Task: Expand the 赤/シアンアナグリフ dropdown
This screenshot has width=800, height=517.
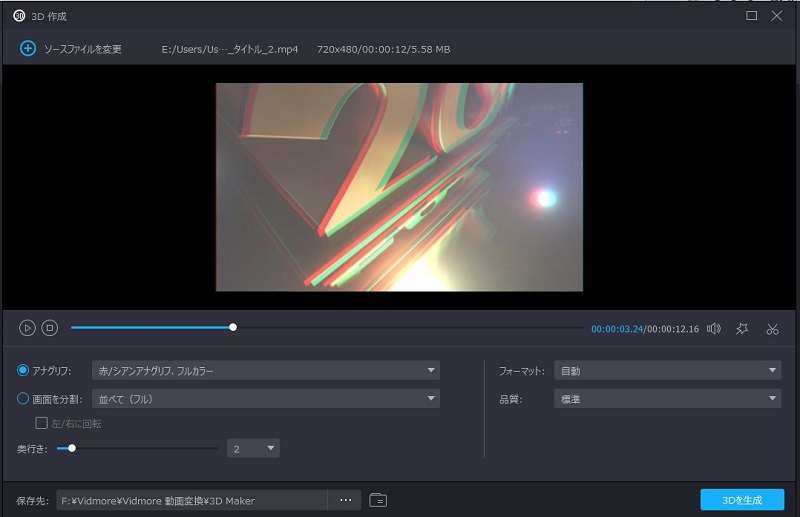Action: pyautogui.click(x=265, y=371)
